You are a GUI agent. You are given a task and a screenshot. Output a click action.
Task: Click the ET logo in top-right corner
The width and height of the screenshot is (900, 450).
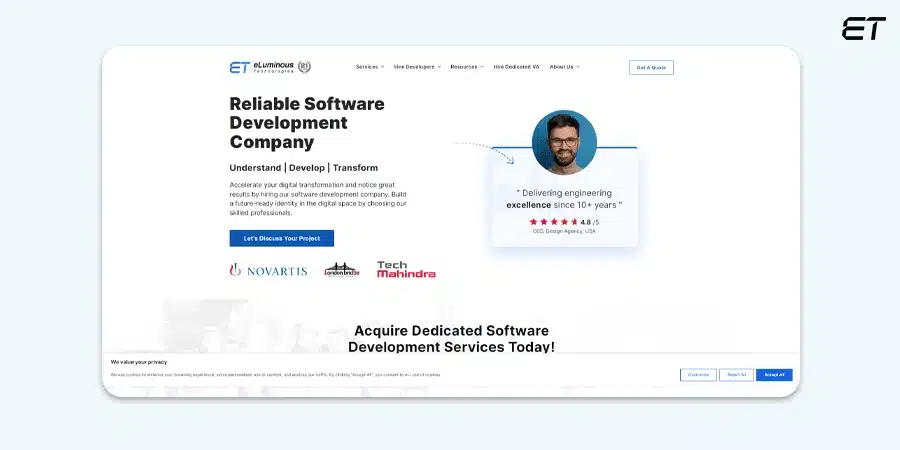(863, 29)
